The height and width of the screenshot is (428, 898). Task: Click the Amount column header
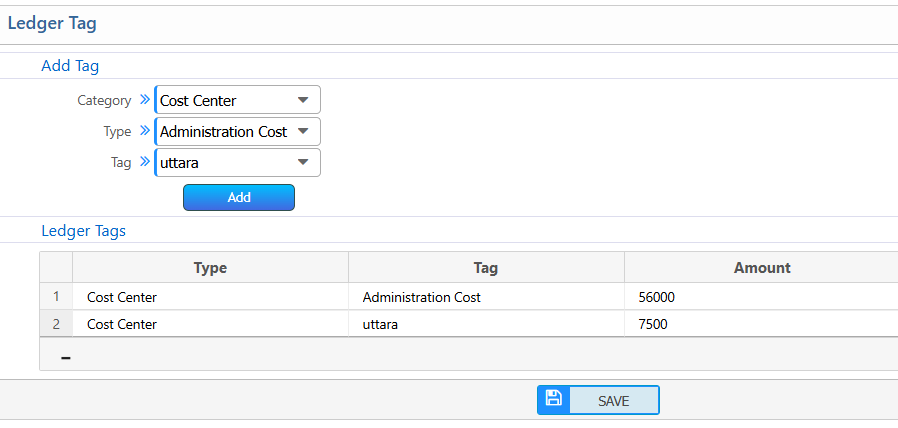(x=761, y=268)
